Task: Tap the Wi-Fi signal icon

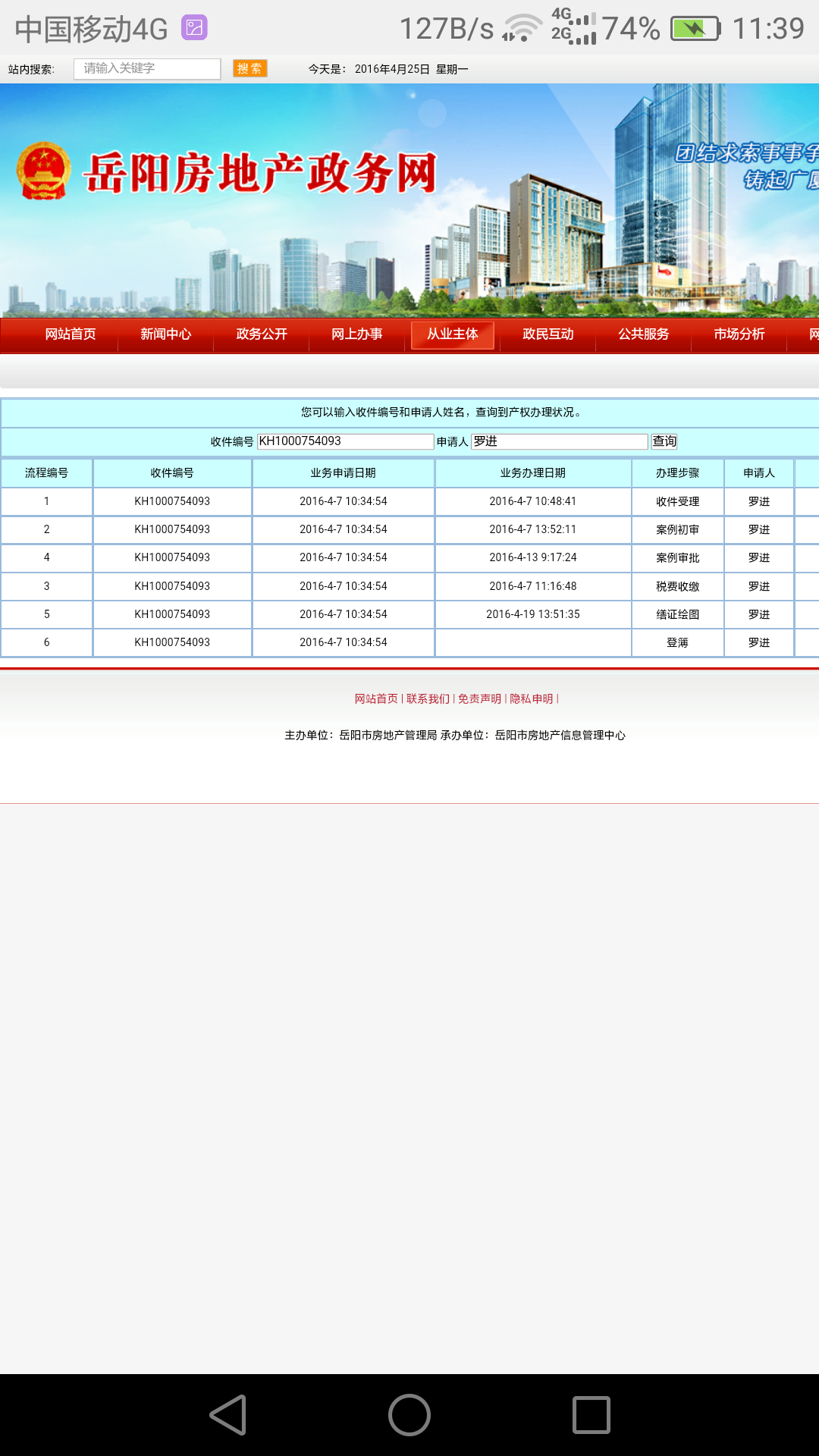Action: point(522,28)
